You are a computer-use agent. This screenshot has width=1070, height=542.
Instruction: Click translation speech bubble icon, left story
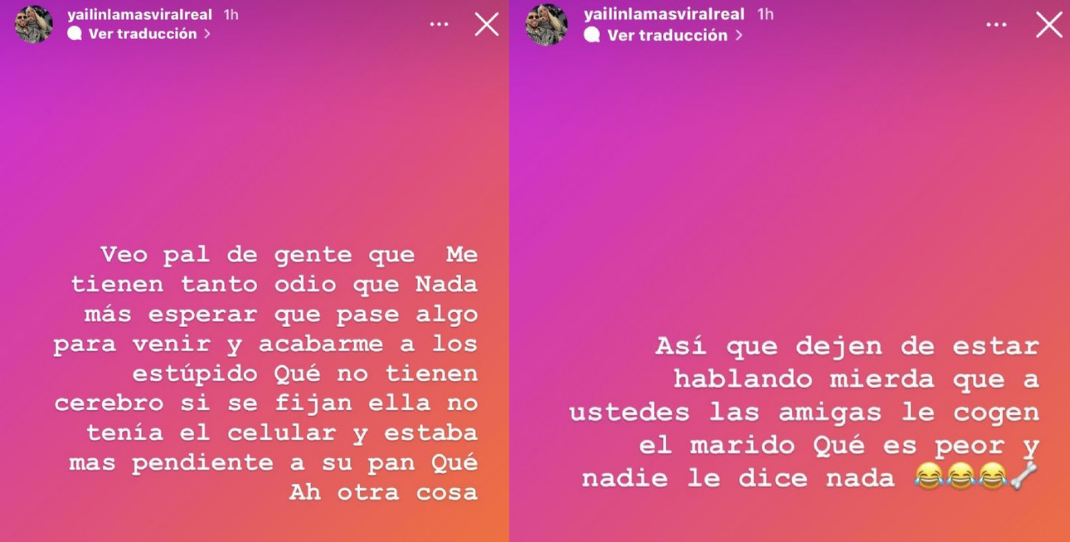click(x=74, y=34)
